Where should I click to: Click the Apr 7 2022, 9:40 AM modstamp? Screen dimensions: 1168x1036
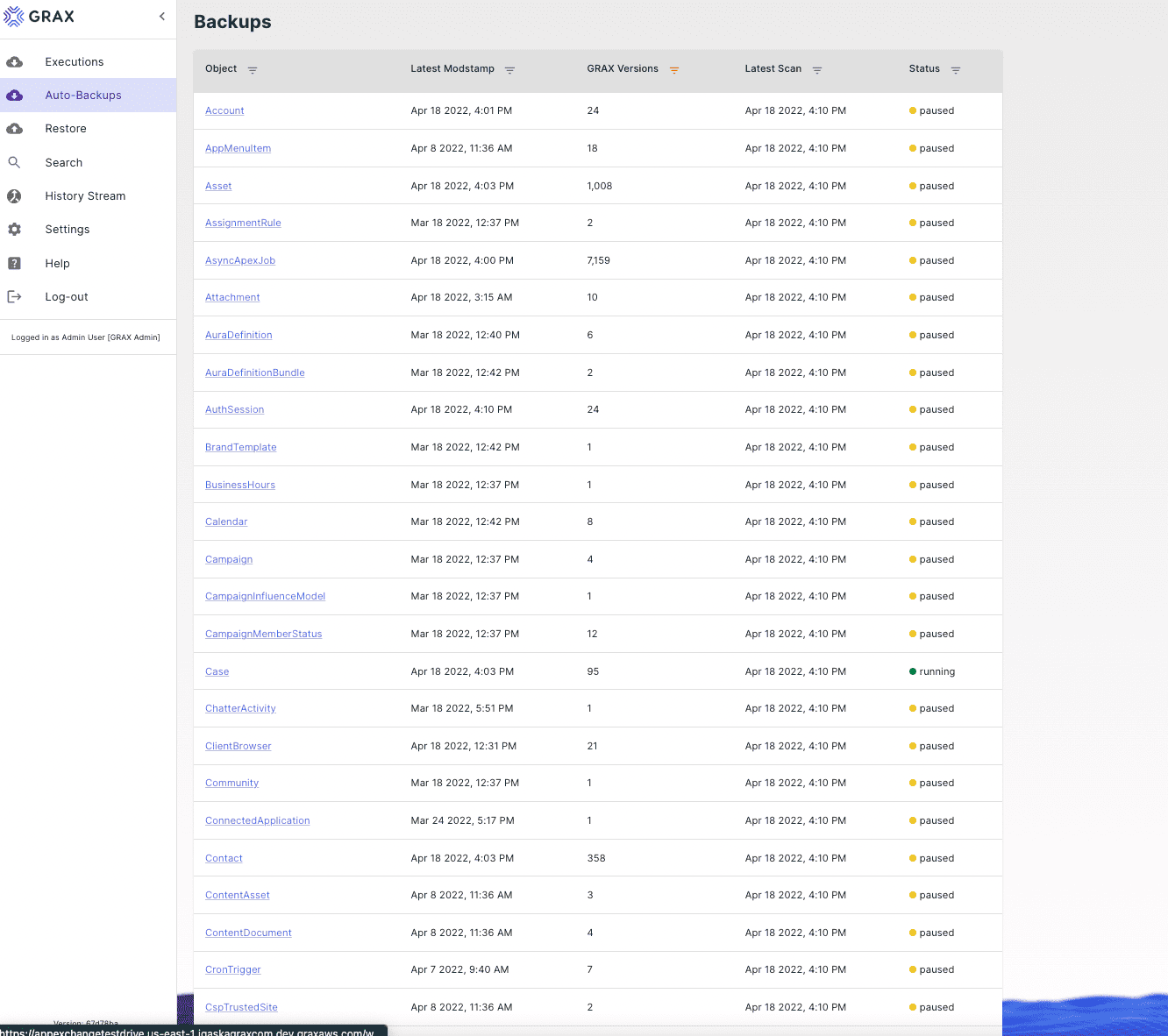459,970
